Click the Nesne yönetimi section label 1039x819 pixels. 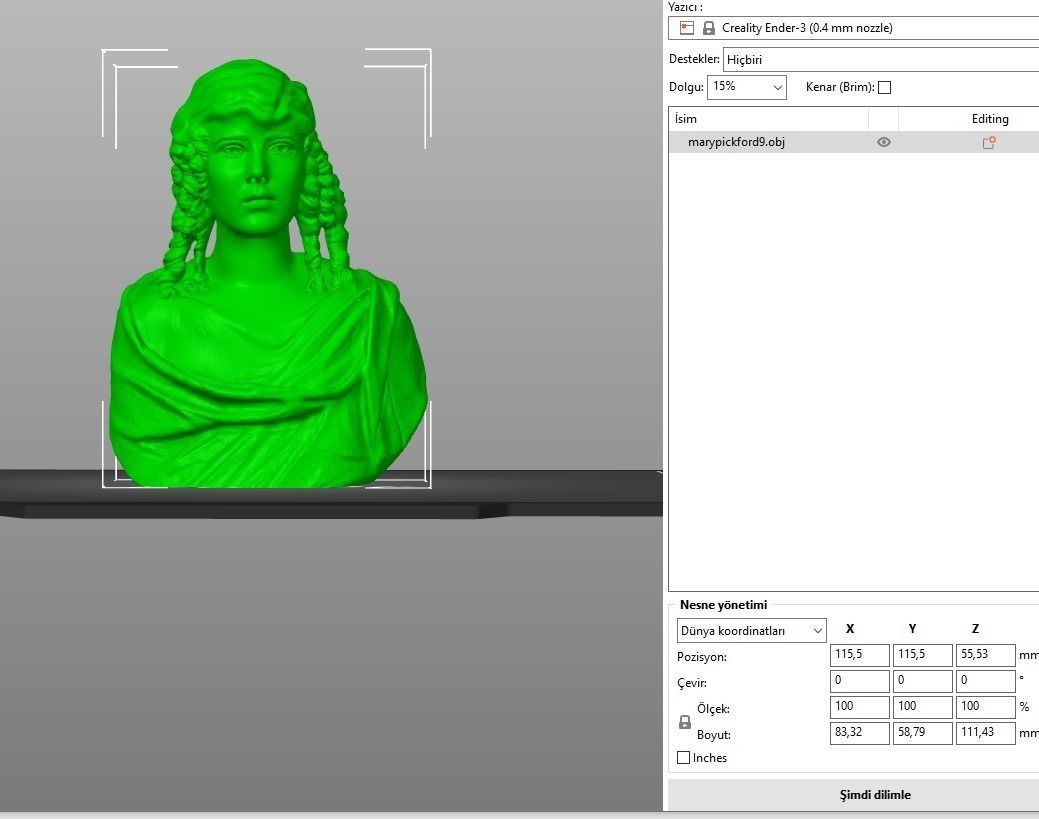[723, 604]
